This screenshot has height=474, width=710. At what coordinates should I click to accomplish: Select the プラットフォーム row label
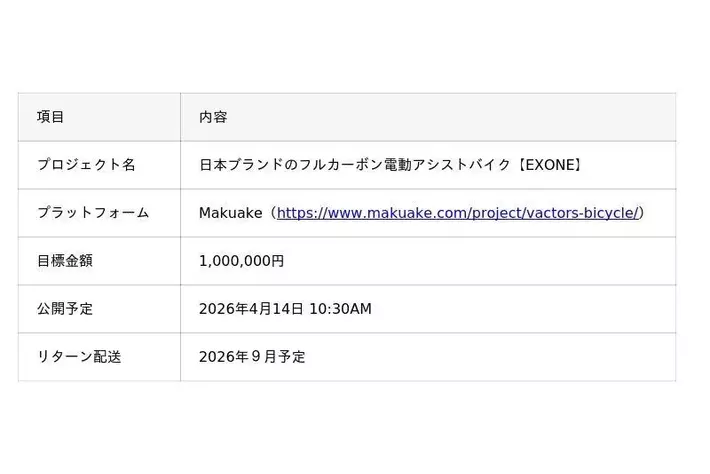tap(93, 213)
